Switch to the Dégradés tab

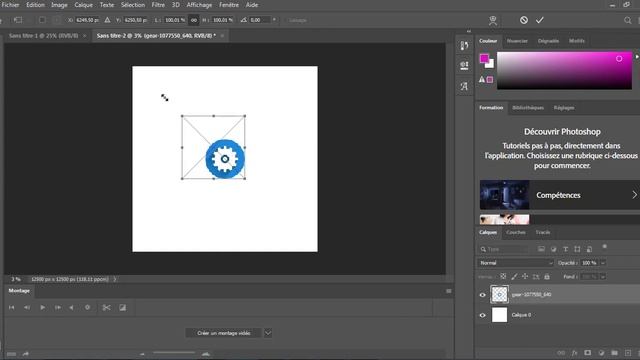click(548, 41)
